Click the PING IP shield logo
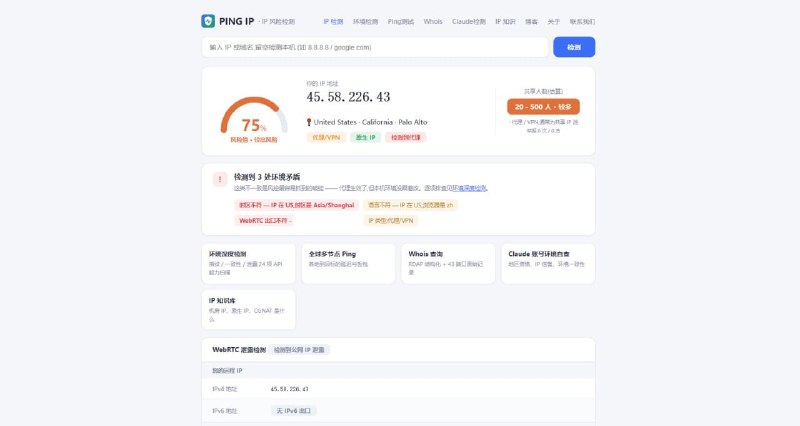 tap(208, 21)
